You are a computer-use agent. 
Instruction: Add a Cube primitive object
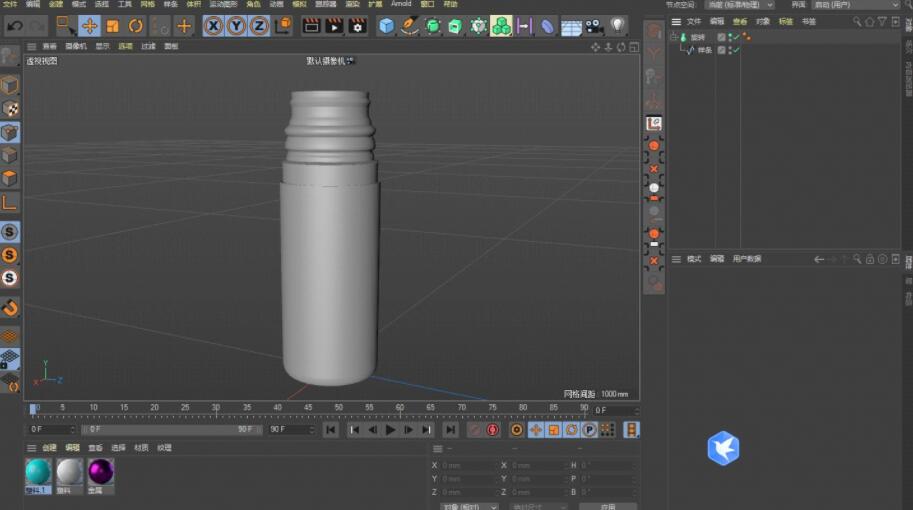point(386,26)
